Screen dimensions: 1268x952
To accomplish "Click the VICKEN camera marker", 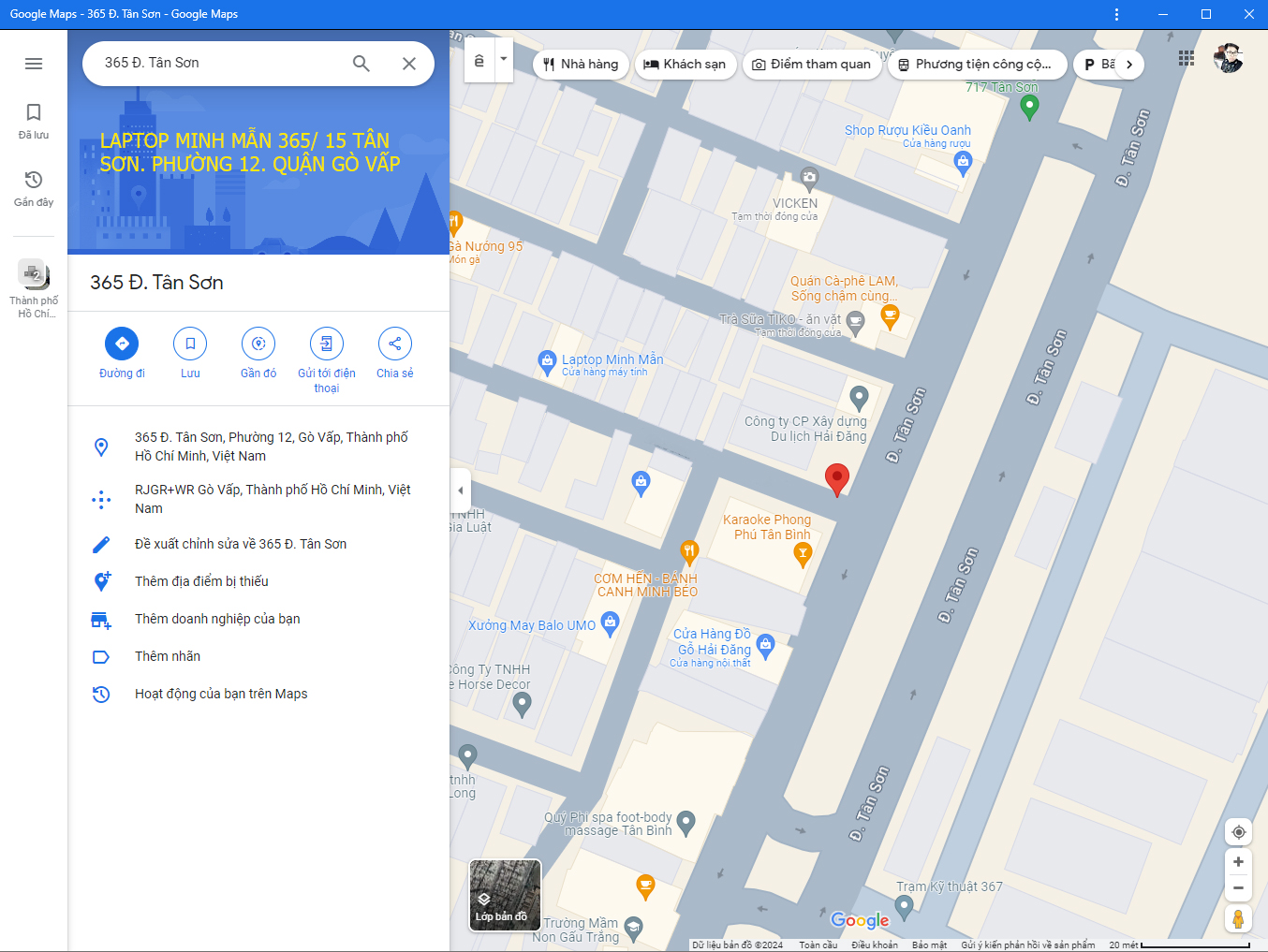I will click(x=809, y=177).
